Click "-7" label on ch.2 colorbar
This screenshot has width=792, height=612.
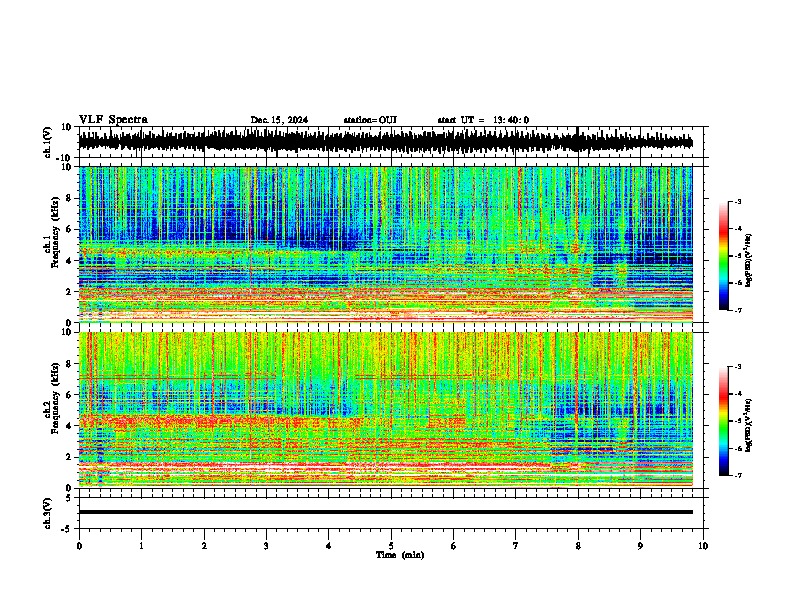[x=738, y=476]
